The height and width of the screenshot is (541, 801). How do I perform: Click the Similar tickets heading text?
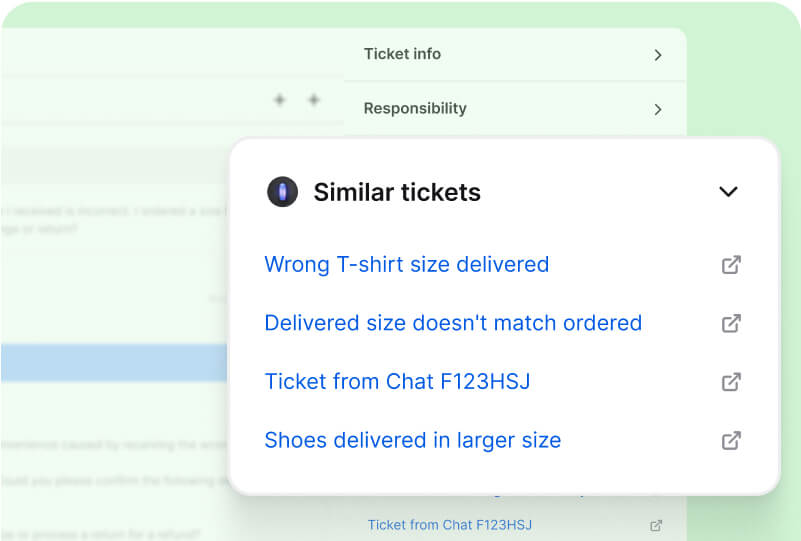[397, 192]
